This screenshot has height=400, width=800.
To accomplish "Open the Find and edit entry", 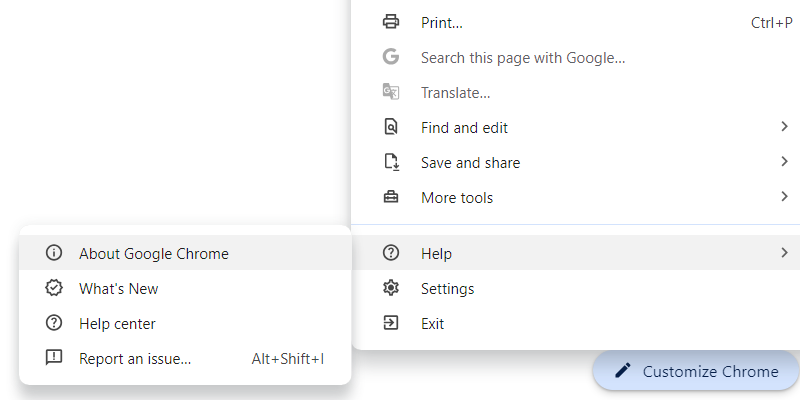I will point(576,128).
